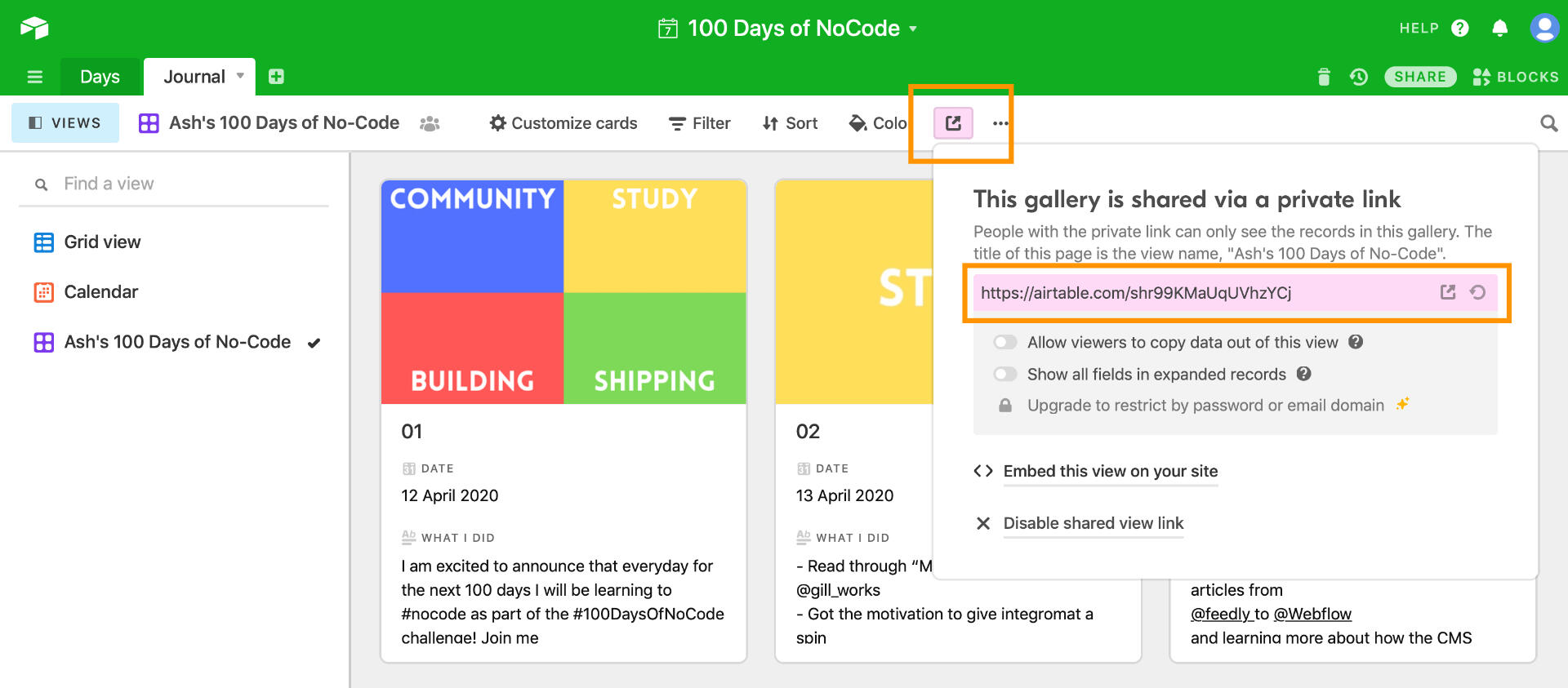The height and width of the screenshot is (688, 1568).
Task: Open the 100 Days of NoCode base dropdown
Action: click(913, 29)
